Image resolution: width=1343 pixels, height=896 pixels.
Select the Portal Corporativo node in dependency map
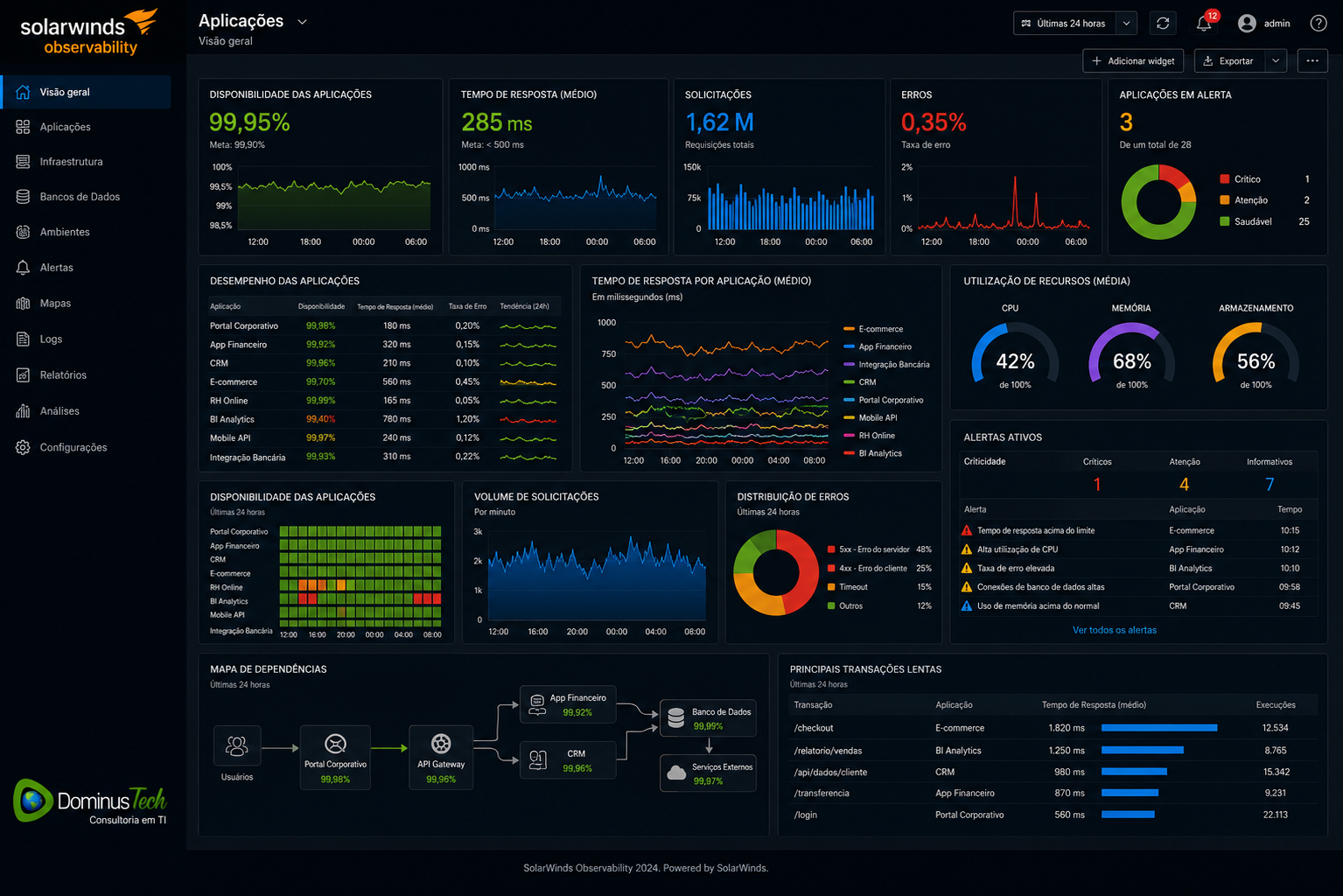click(x=335, y=757)
